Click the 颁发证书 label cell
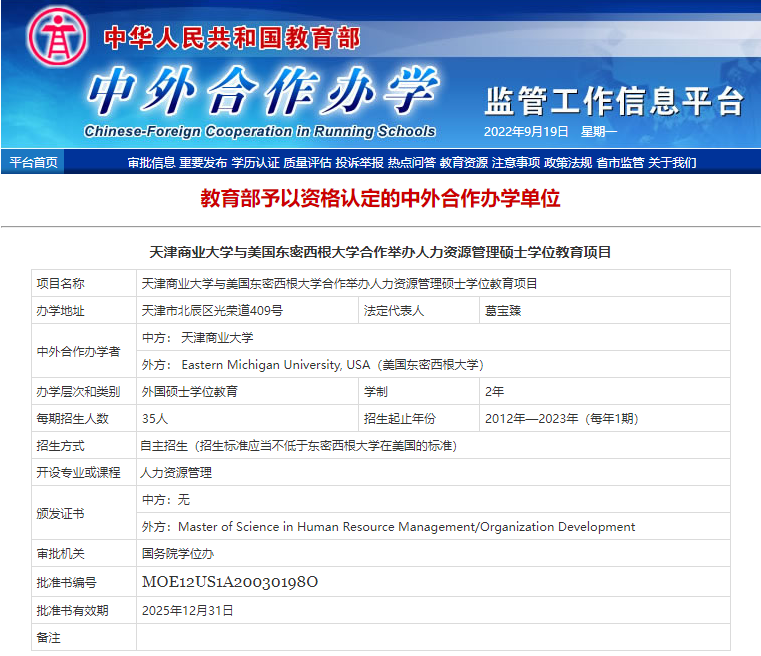This screenshot has width=761, height=656. (84, 513)
